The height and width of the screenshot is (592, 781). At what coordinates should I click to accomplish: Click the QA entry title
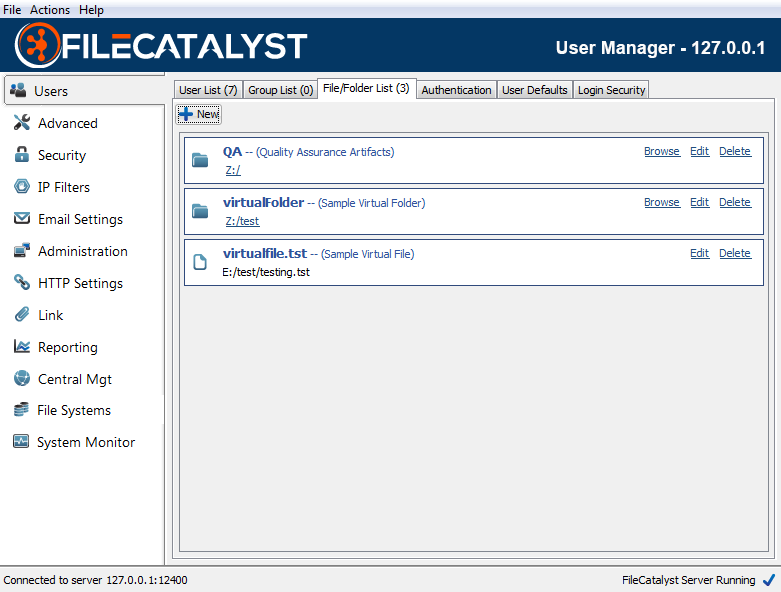pos(232,151)
